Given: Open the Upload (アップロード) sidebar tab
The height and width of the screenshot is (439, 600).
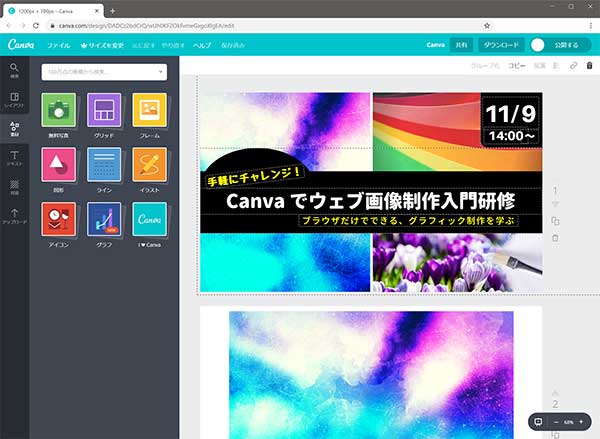Looking at the screenshot, I should point(14,216).
